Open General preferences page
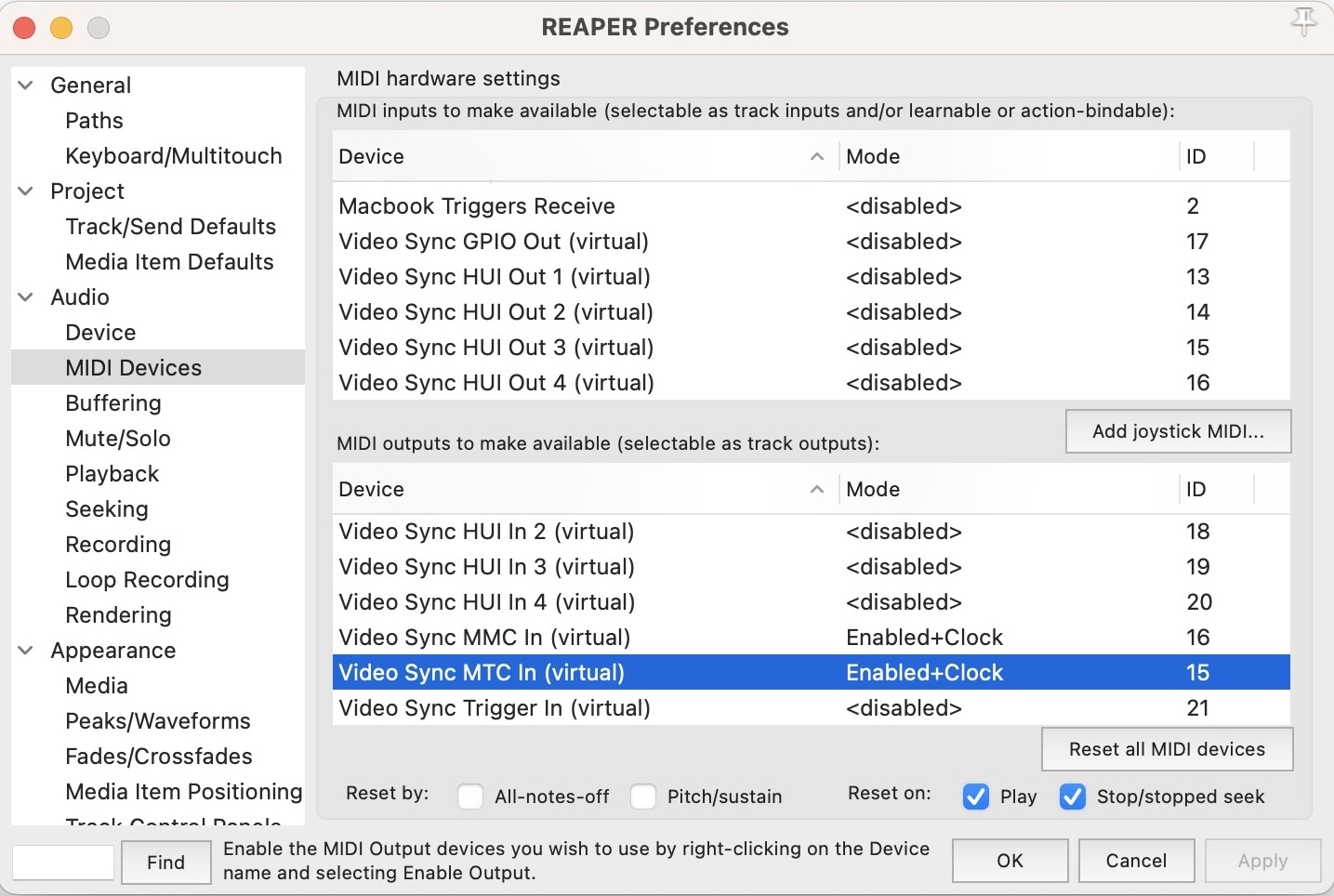Viewport: 1334px width, 896px height. point(90,86)
